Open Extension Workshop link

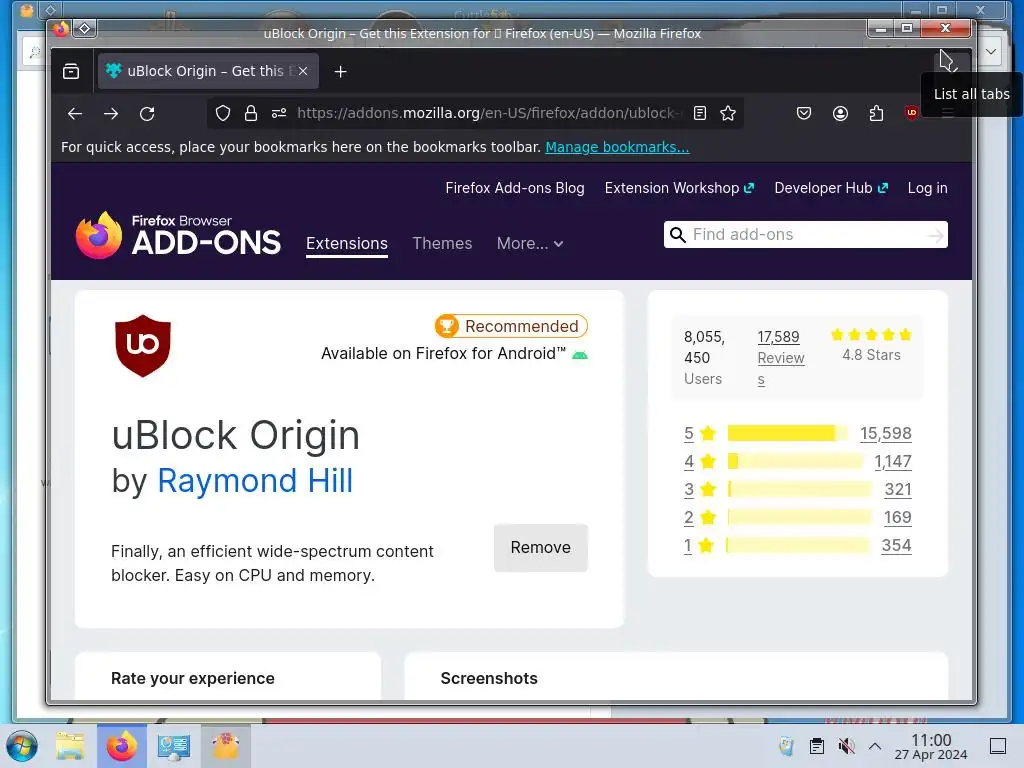[679, 188]
